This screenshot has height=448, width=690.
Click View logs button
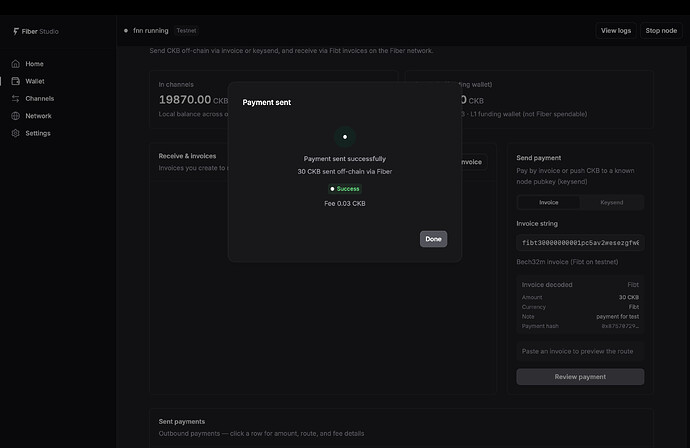tap(616, 30)
